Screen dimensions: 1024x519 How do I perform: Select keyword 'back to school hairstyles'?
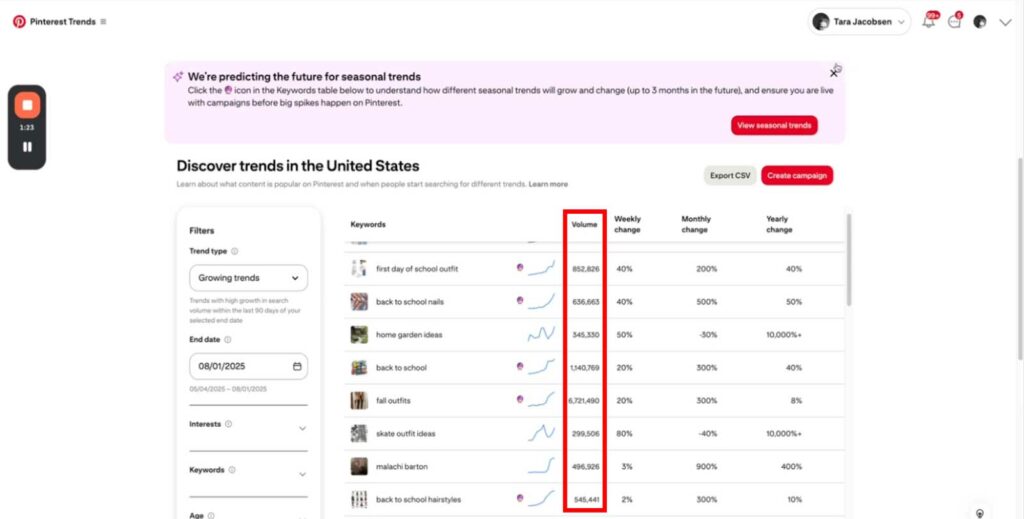pos(418,499)
